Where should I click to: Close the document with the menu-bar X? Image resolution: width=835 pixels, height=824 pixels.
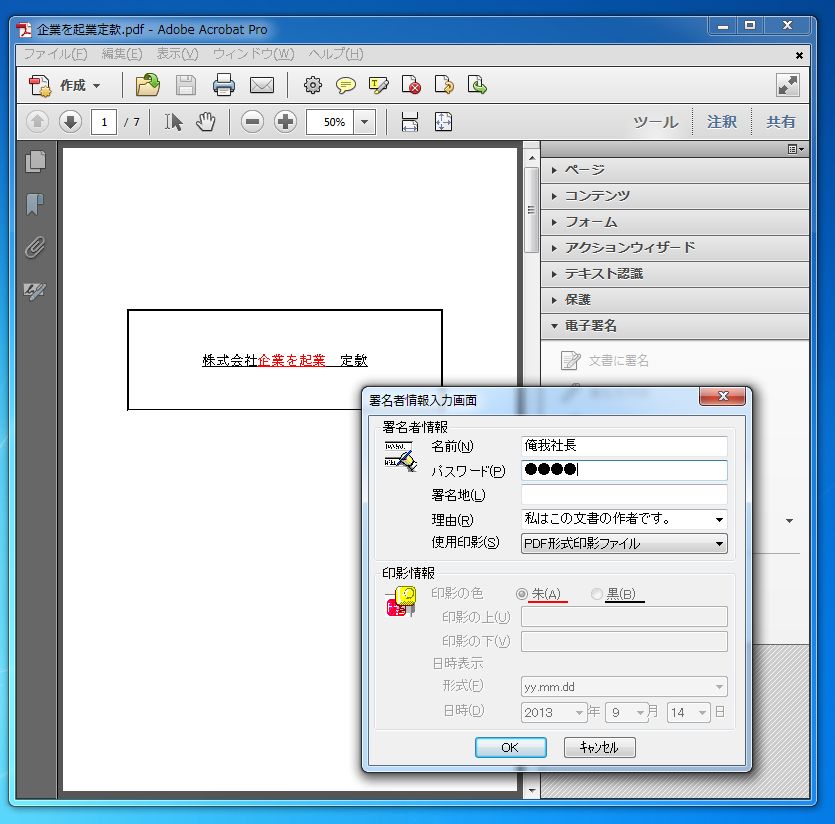pyautogui.click(x=799, y=55)
